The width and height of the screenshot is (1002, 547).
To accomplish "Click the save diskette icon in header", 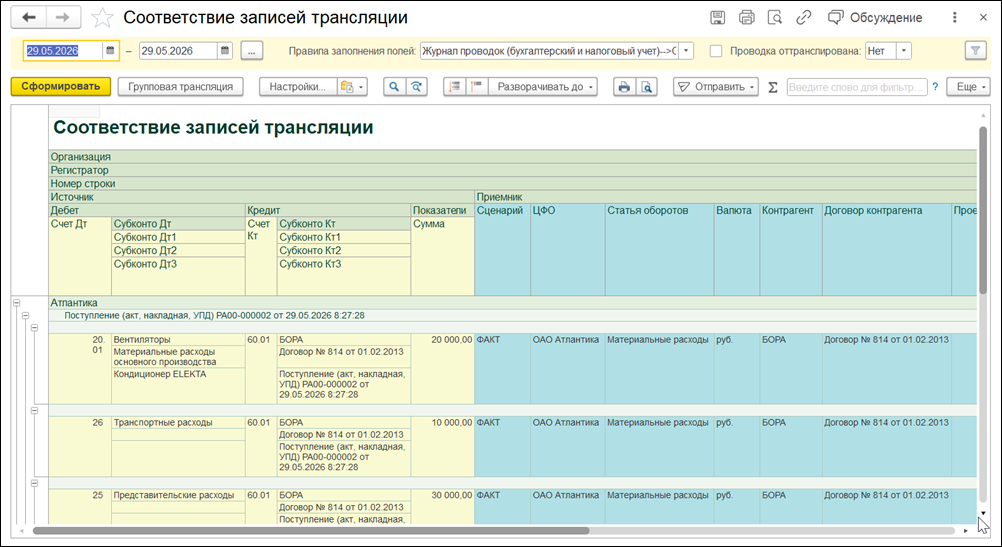I will pyautogui.click(x=718, y=18).
